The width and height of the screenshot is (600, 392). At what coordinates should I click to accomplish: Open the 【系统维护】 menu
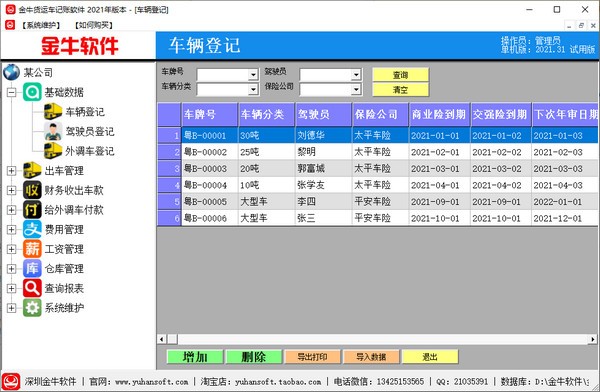pos(41,25)
